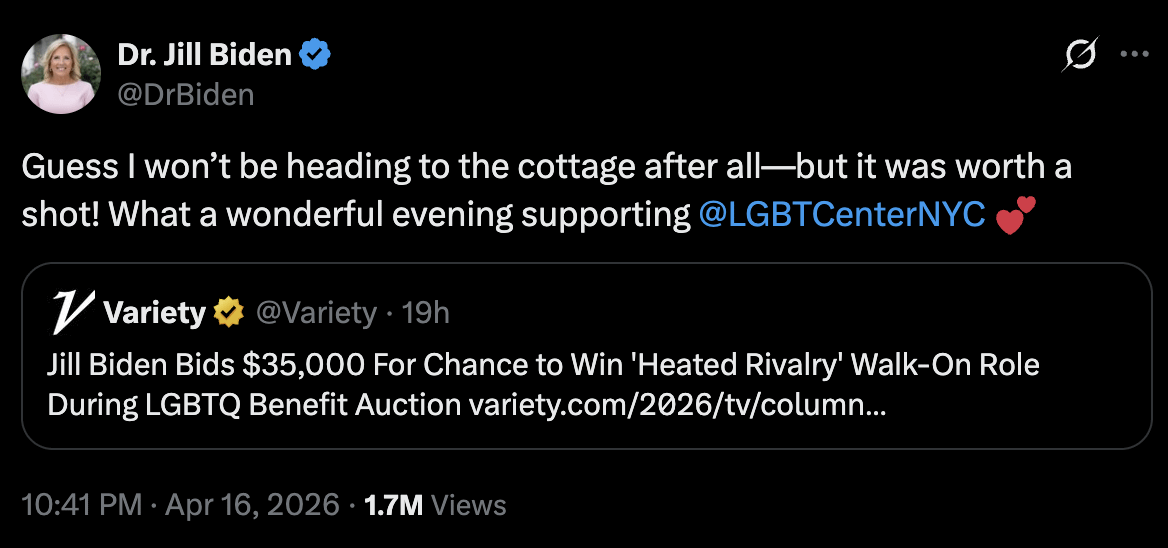1168x548 pixels.
Task: Click the 19h quoted post timestamp
Action: 425,313
